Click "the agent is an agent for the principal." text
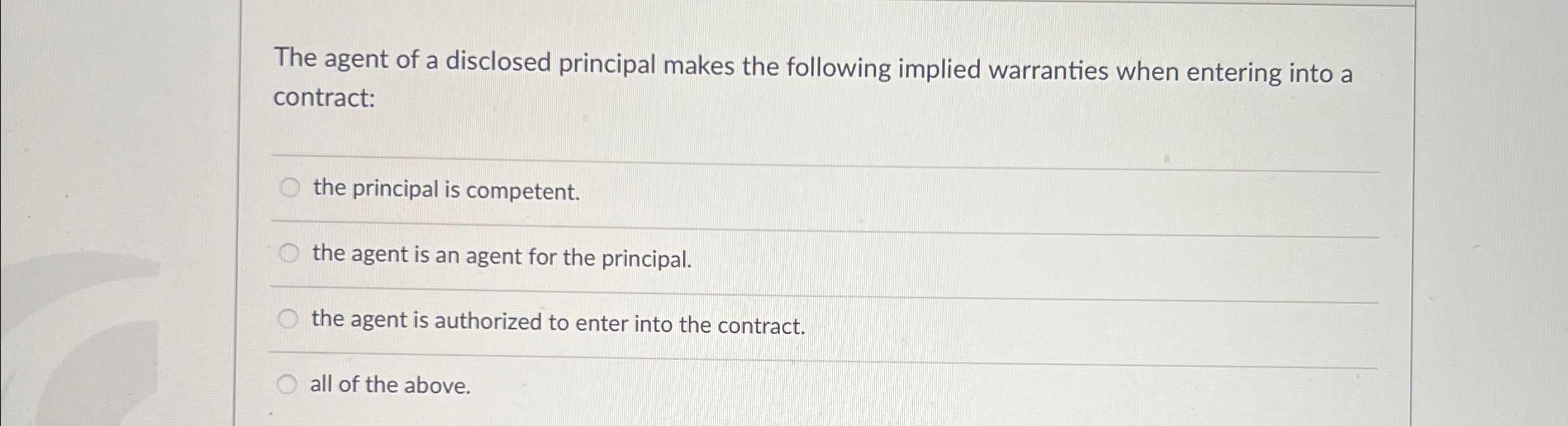This screenshot has height=426, width=1568. 502,256
